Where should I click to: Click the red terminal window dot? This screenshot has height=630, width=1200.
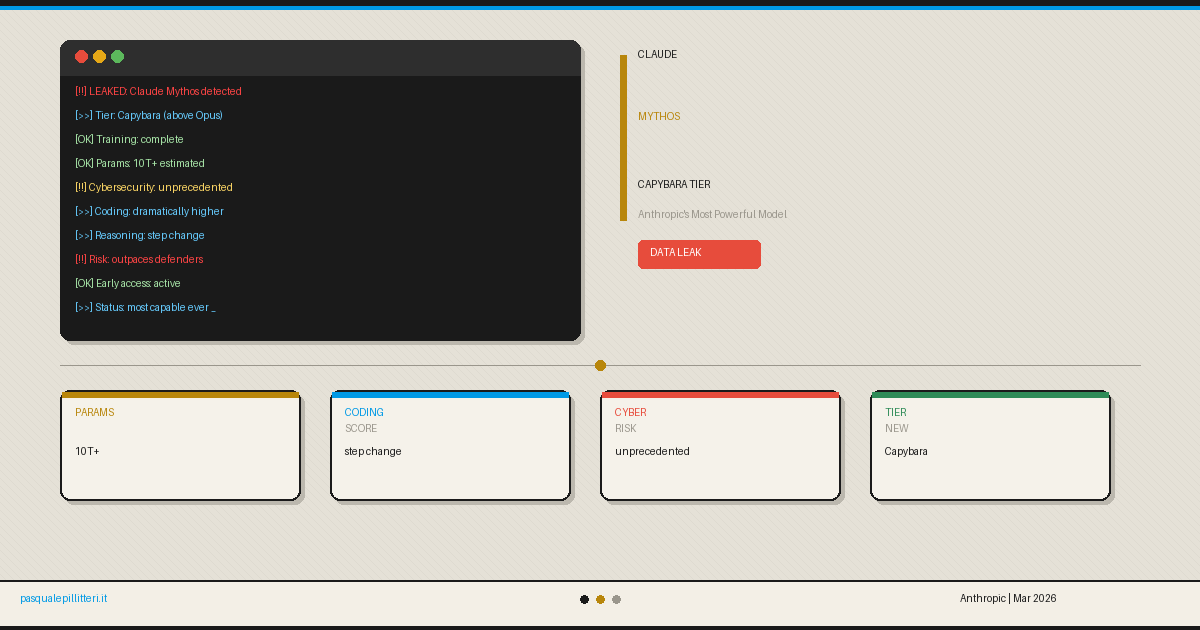tap(82, 57)
